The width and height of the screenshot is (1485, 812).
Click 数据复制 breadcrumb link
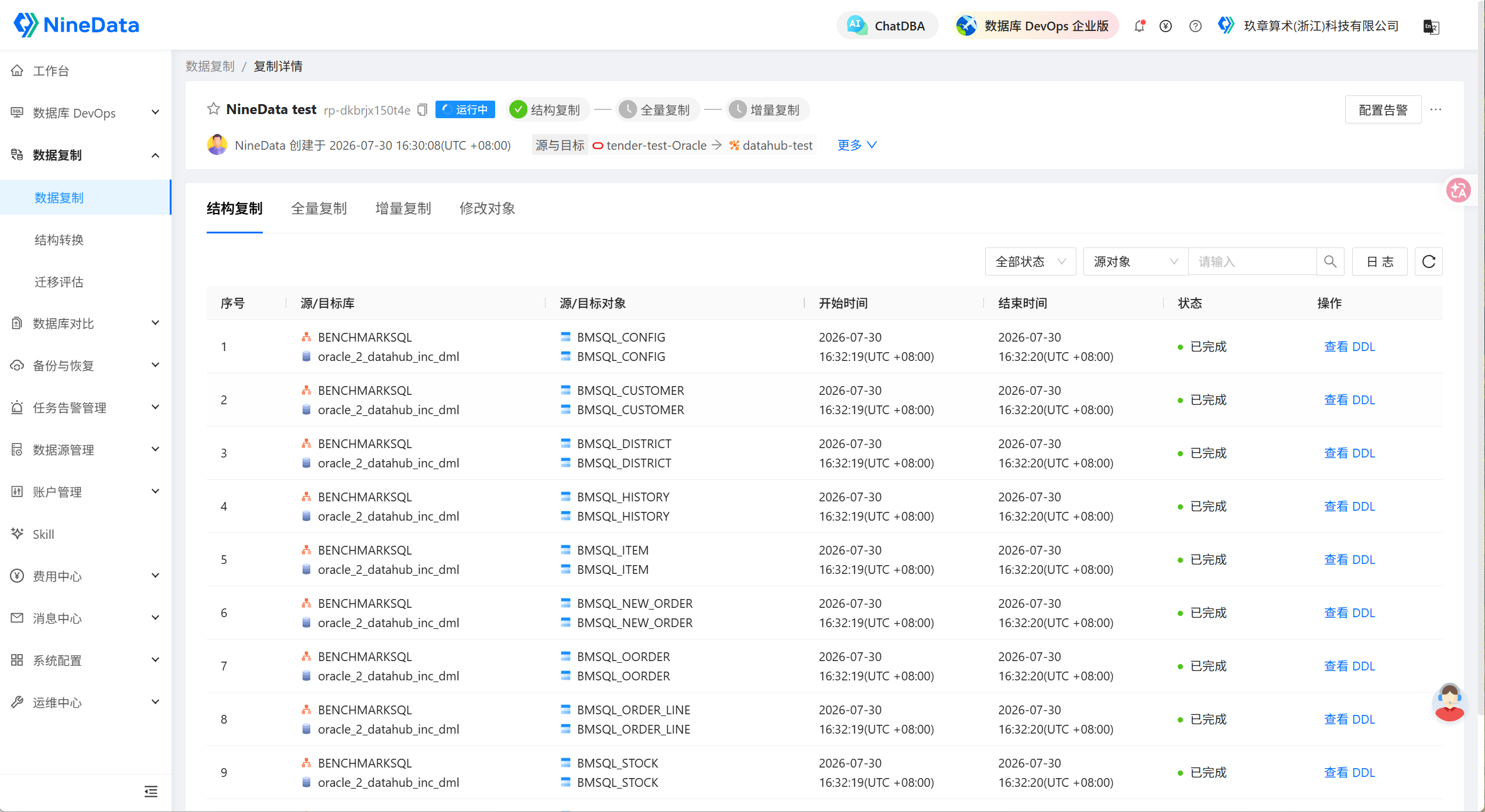click(210, 66)
